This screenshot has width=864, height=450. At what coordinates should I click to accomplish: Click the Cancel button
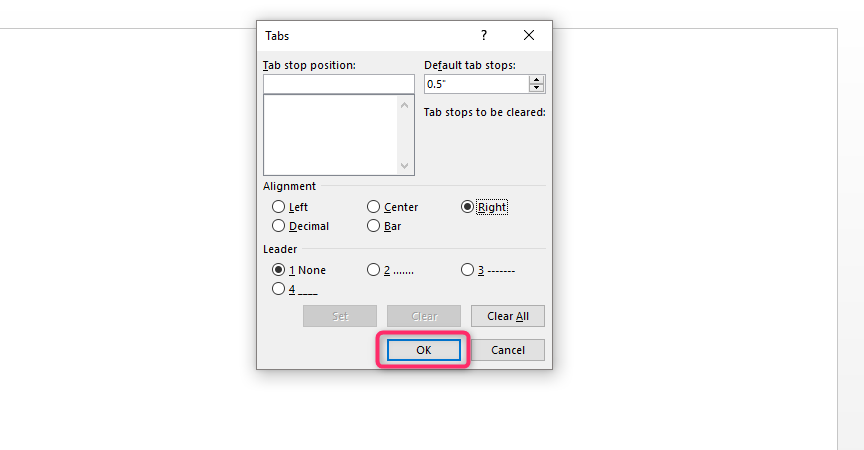click(x=507, y=350)
